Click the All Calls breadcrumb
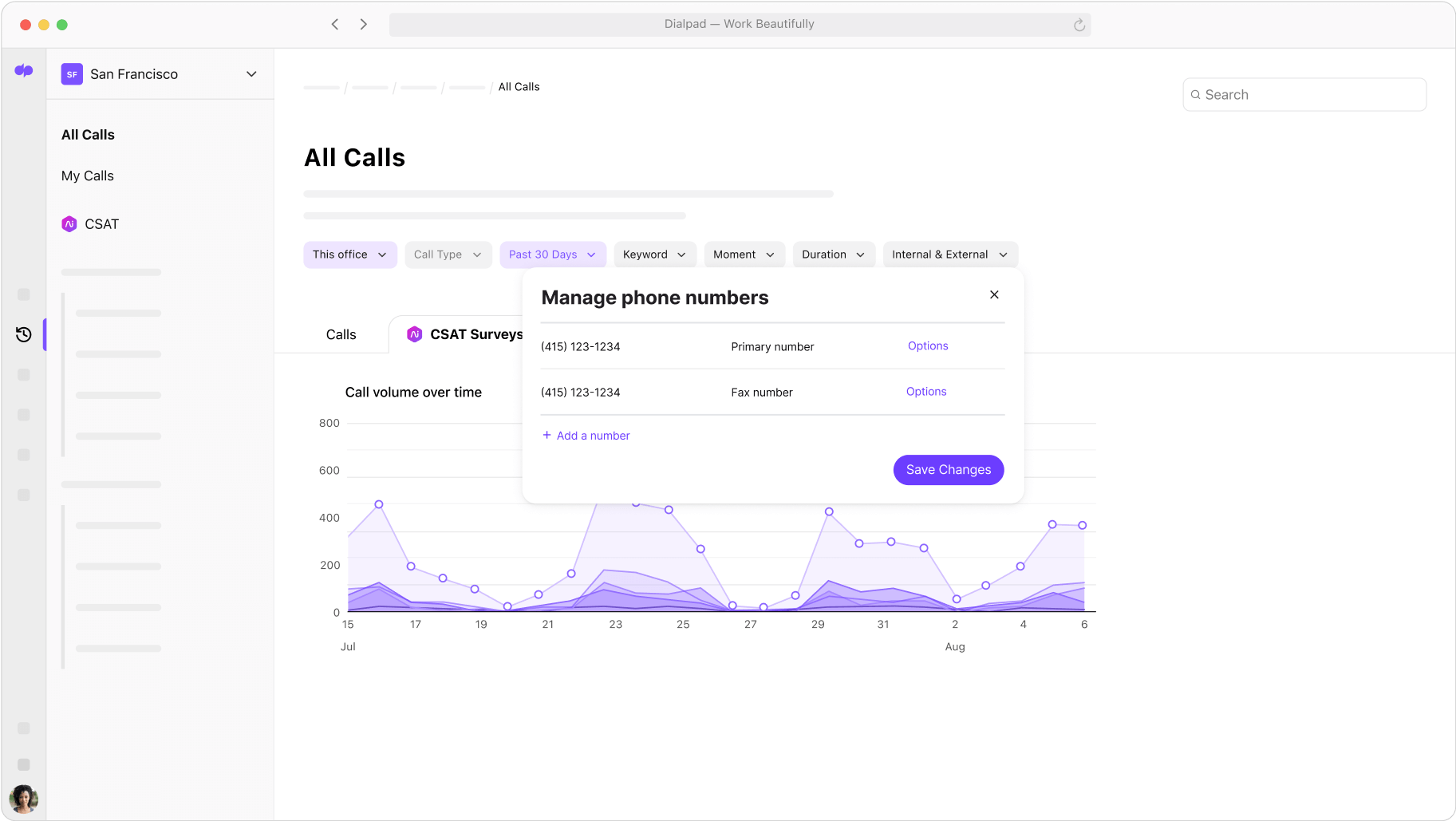Viewport: 1456px width, 821px height. (519, 87)
